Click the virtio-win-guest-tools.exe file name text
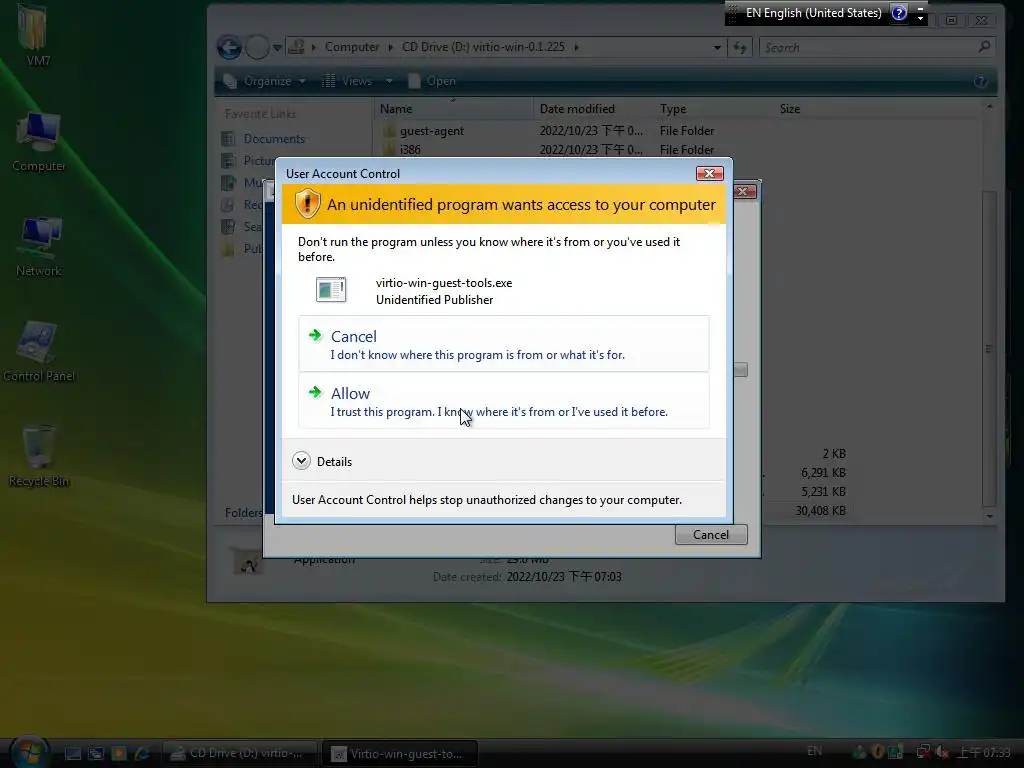Image resolution: width=1024 pixels, height=768 pixels. click(444, 283)
